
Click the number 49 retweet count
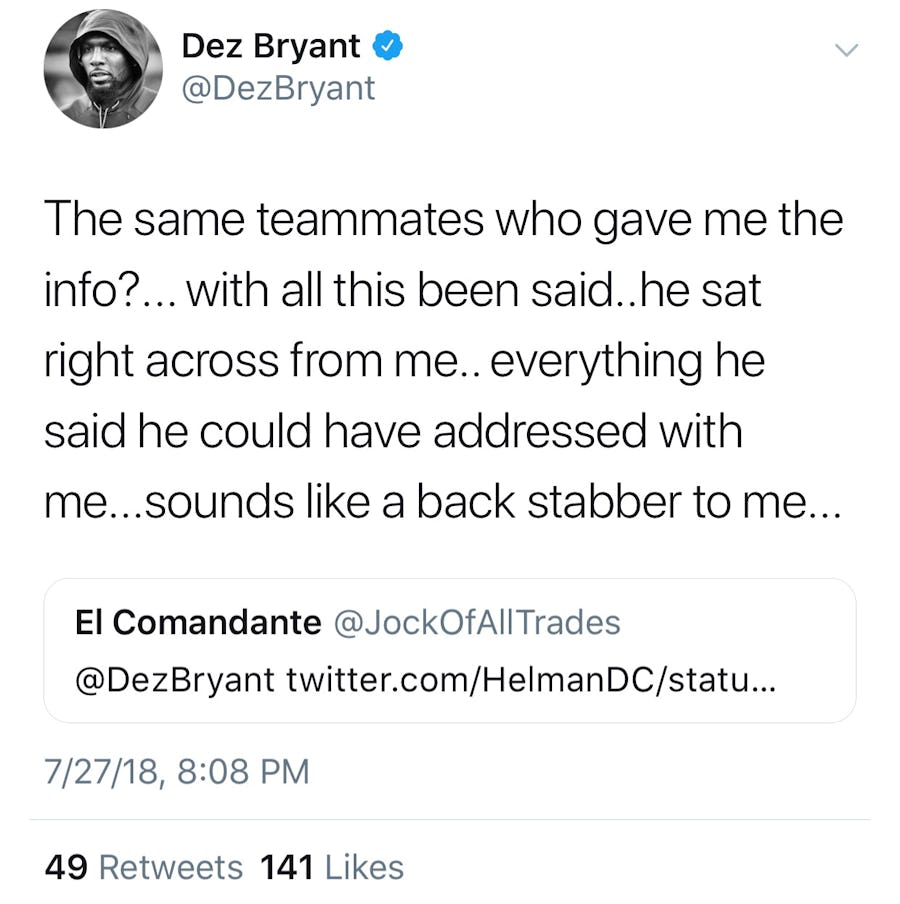click(x=66, y=867)
